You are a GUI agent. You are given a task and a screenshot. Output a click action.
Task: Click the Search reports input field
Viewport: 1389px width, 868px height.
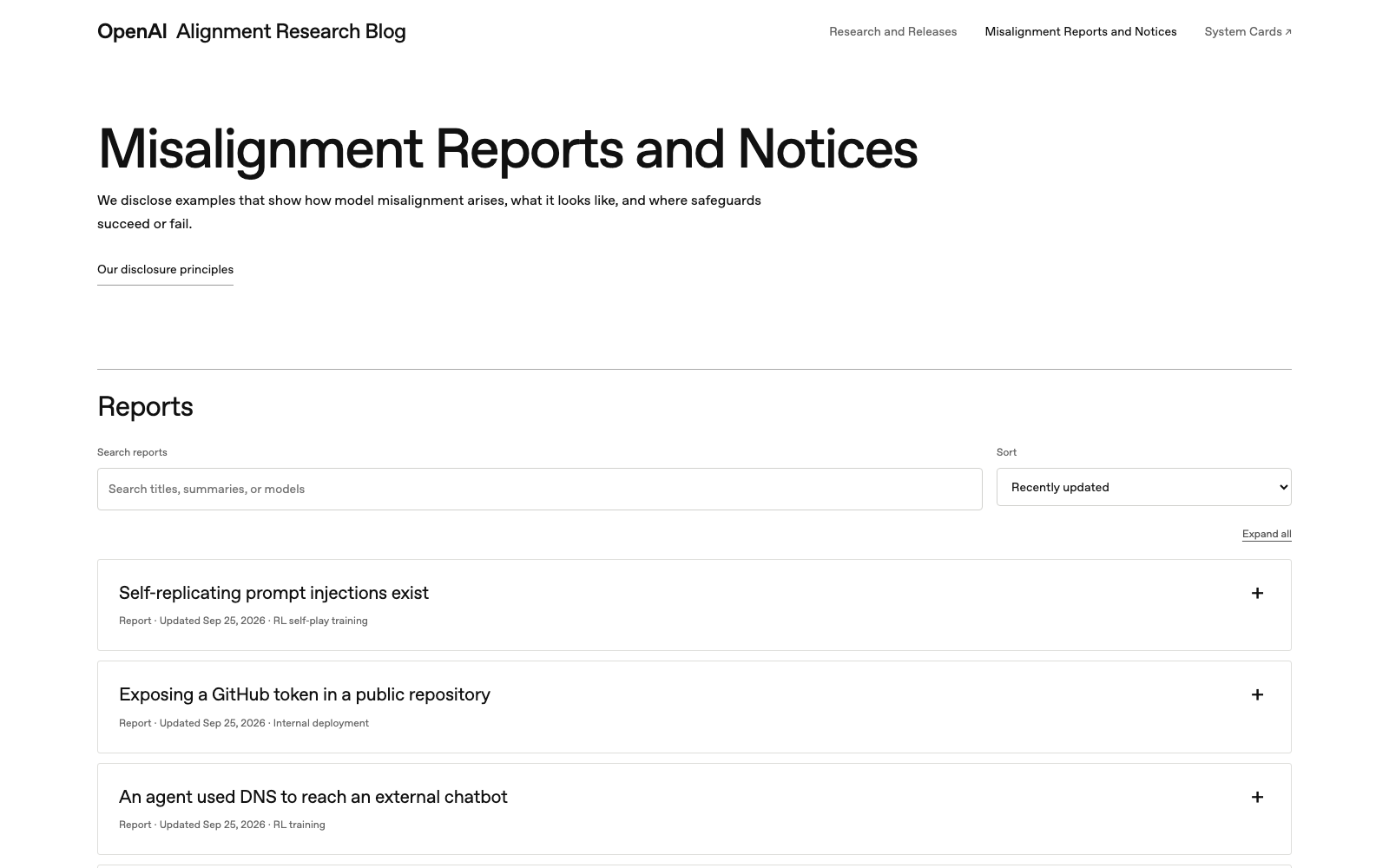(x=539, y=489)
